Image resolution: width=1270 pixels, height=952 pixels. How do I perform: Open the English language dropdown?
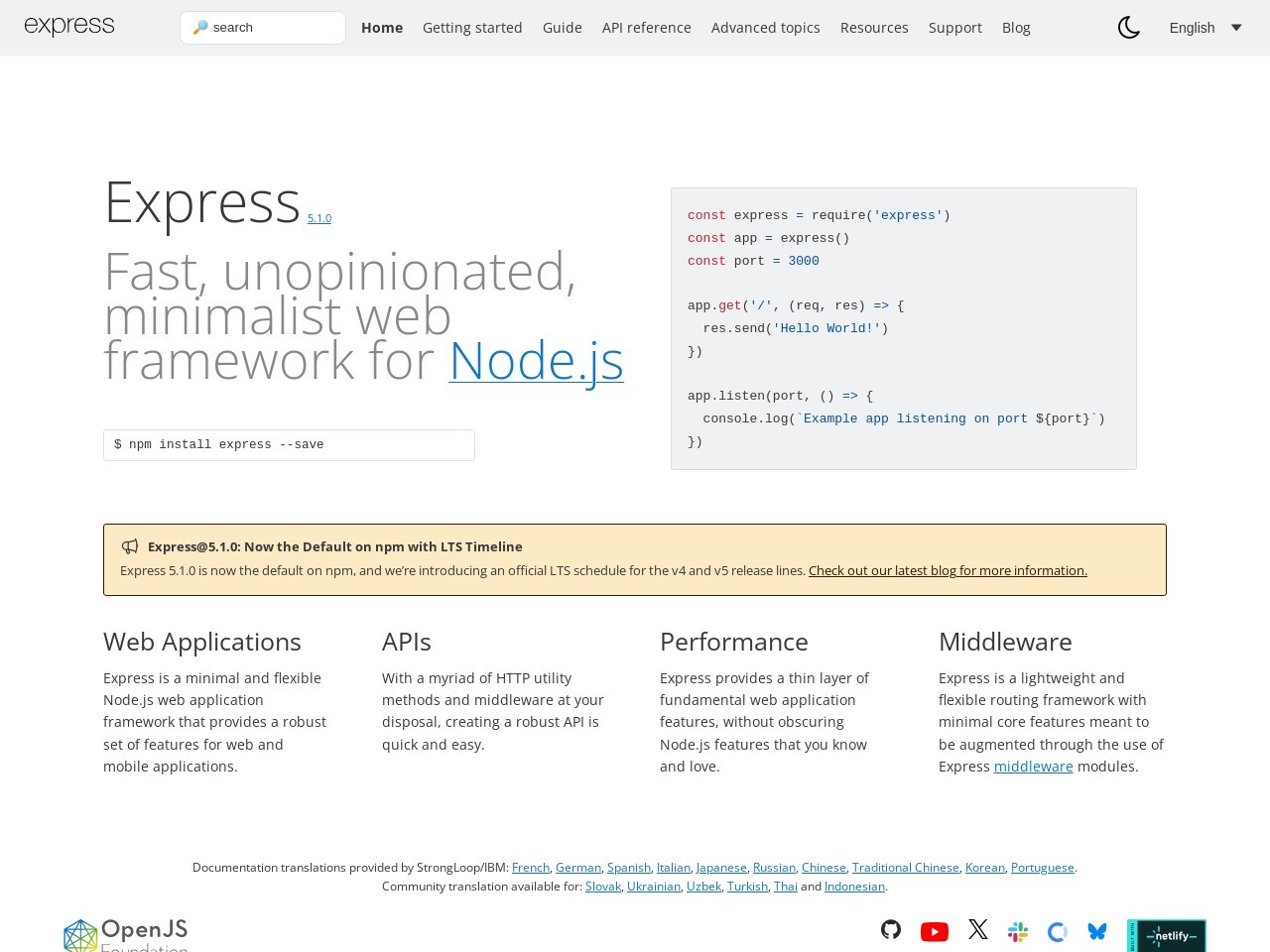pos(1206,28)
